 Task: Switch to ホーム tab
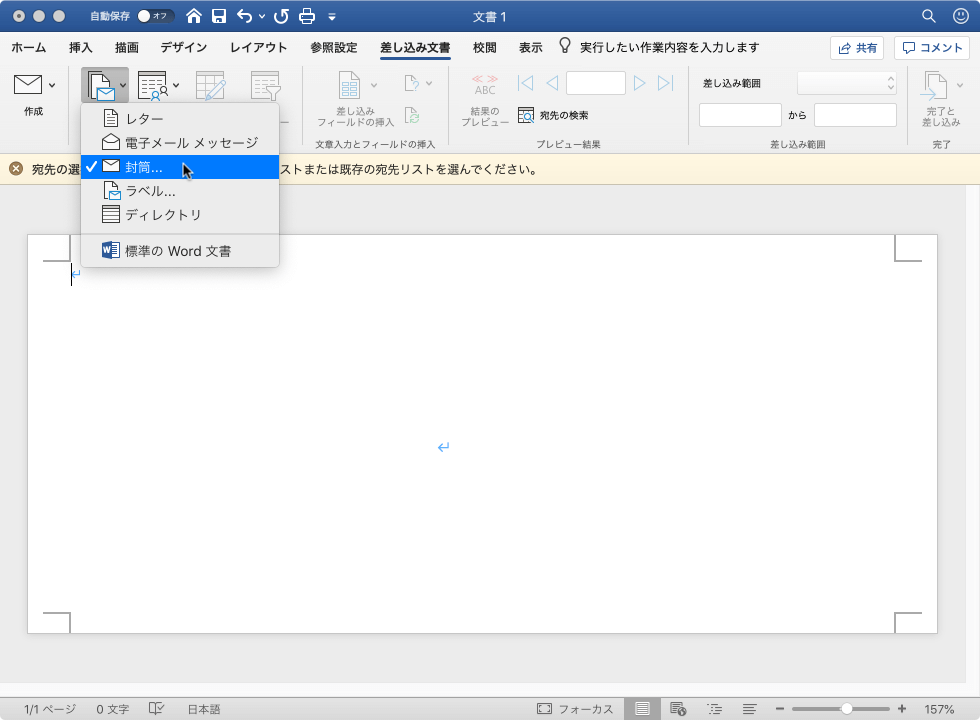(x=29, y=48)
